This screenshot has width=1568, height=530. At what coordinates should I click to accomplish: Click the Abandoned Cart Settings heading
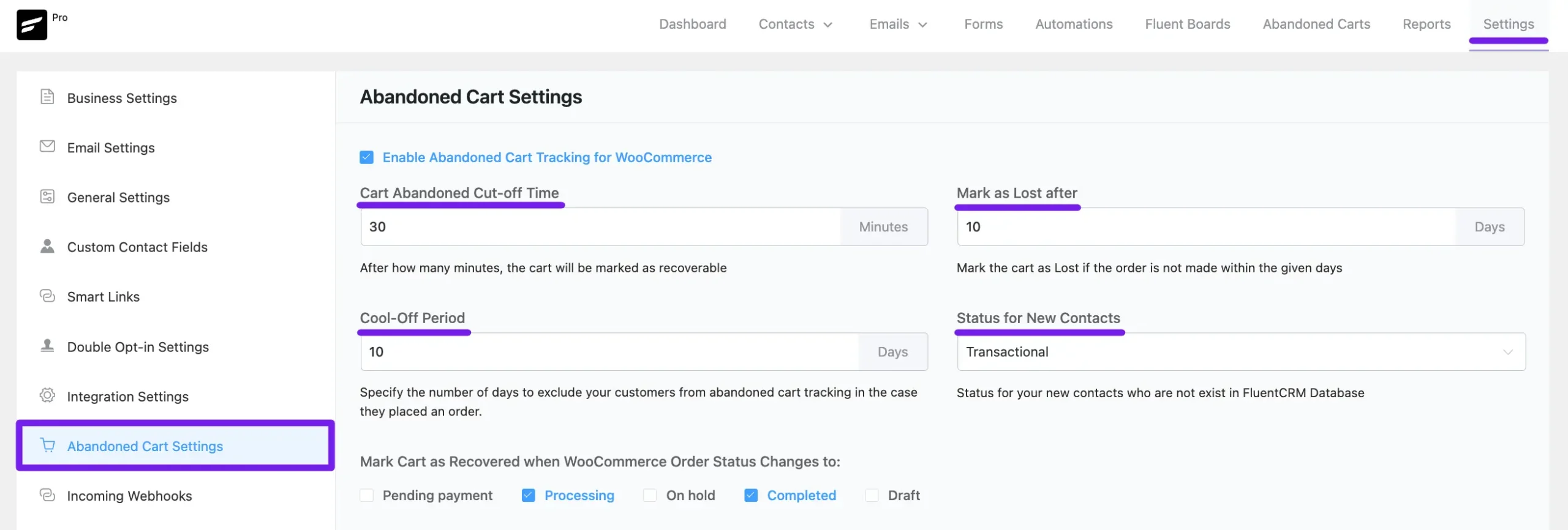[x=471, y=97]
